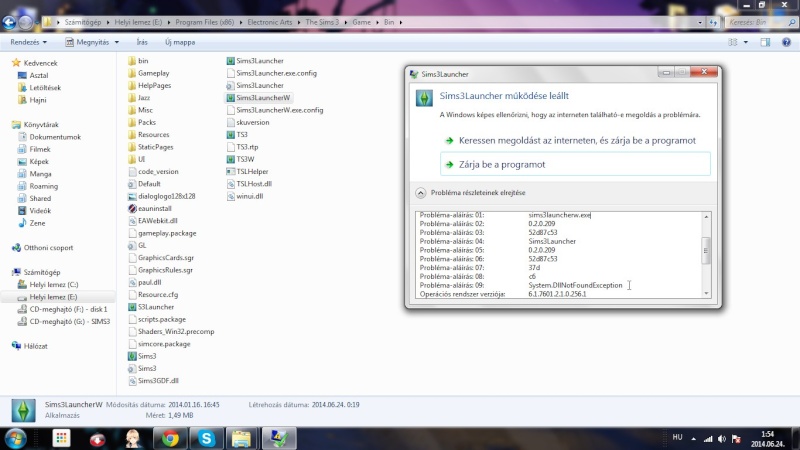Viewport: 800px width, 450px height.
Task: Select the TSLHost.dll file
Action: [x=249, y=184]
